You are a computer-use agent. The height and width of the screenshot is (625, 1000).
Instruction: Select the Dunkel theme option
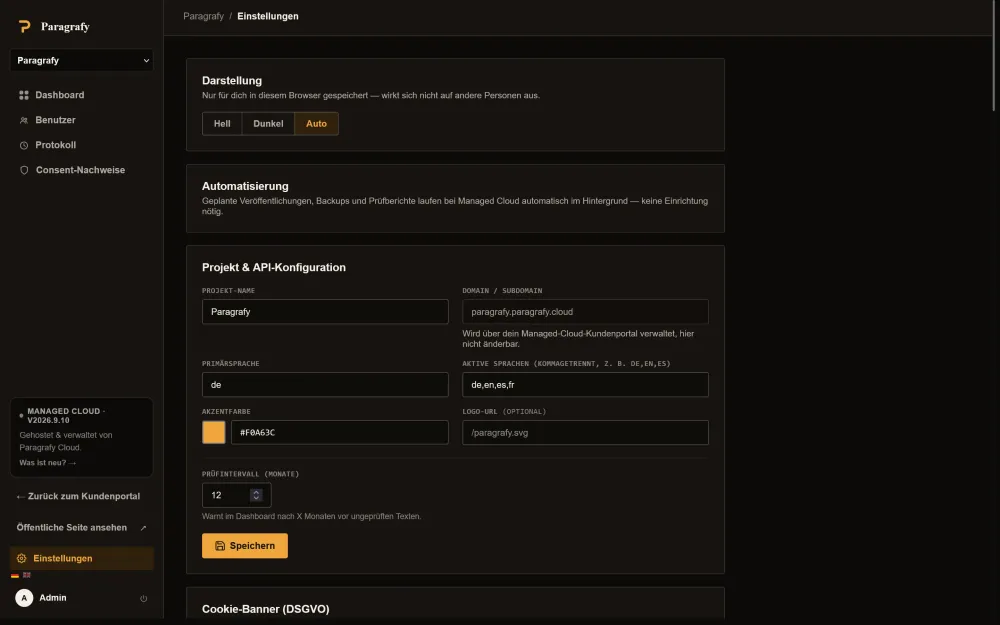tap(268, 124)
